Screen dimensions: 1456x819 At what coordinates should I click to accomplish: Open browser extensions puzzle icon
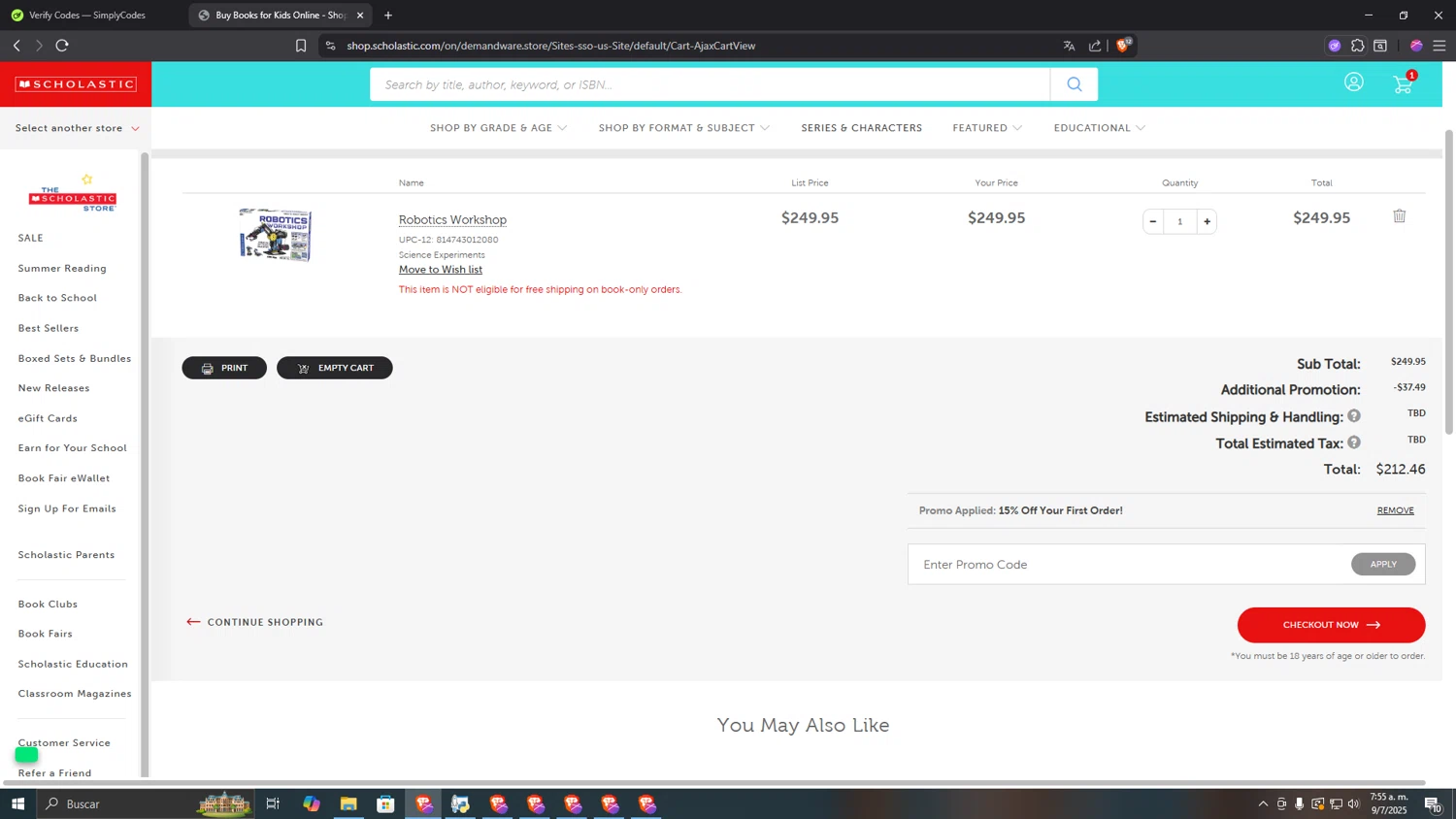1357,46
